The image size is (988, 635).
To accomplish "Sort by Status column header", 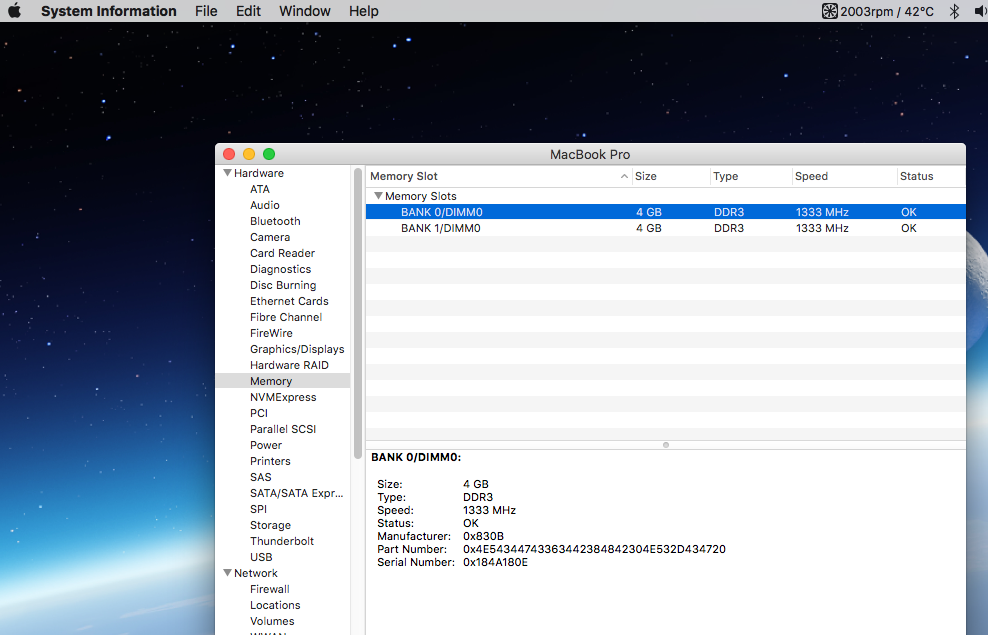I will (x=931, y=176).
